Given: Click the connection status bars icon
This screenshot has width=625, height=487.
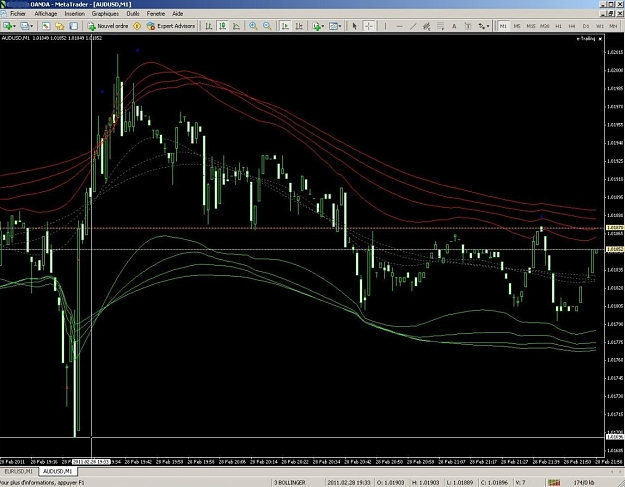Looking at the screenshot, I should (x=554, y=483).
